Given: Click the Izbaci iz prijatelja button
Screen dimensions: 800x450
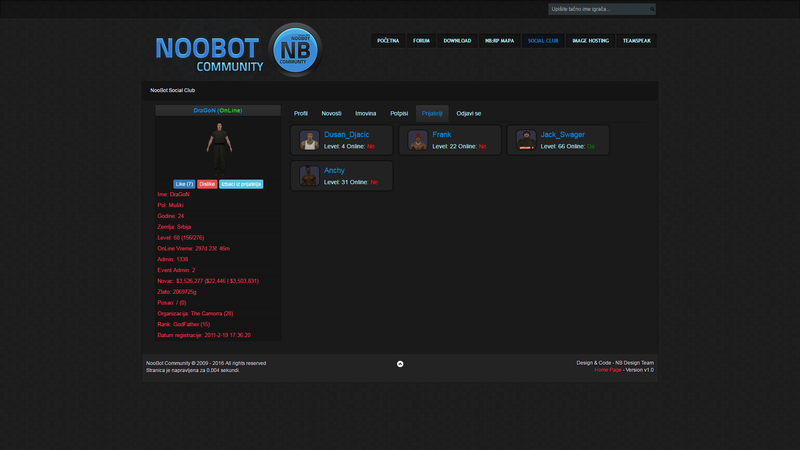Looking at the screenshot, I should click(x=241, y=184).
